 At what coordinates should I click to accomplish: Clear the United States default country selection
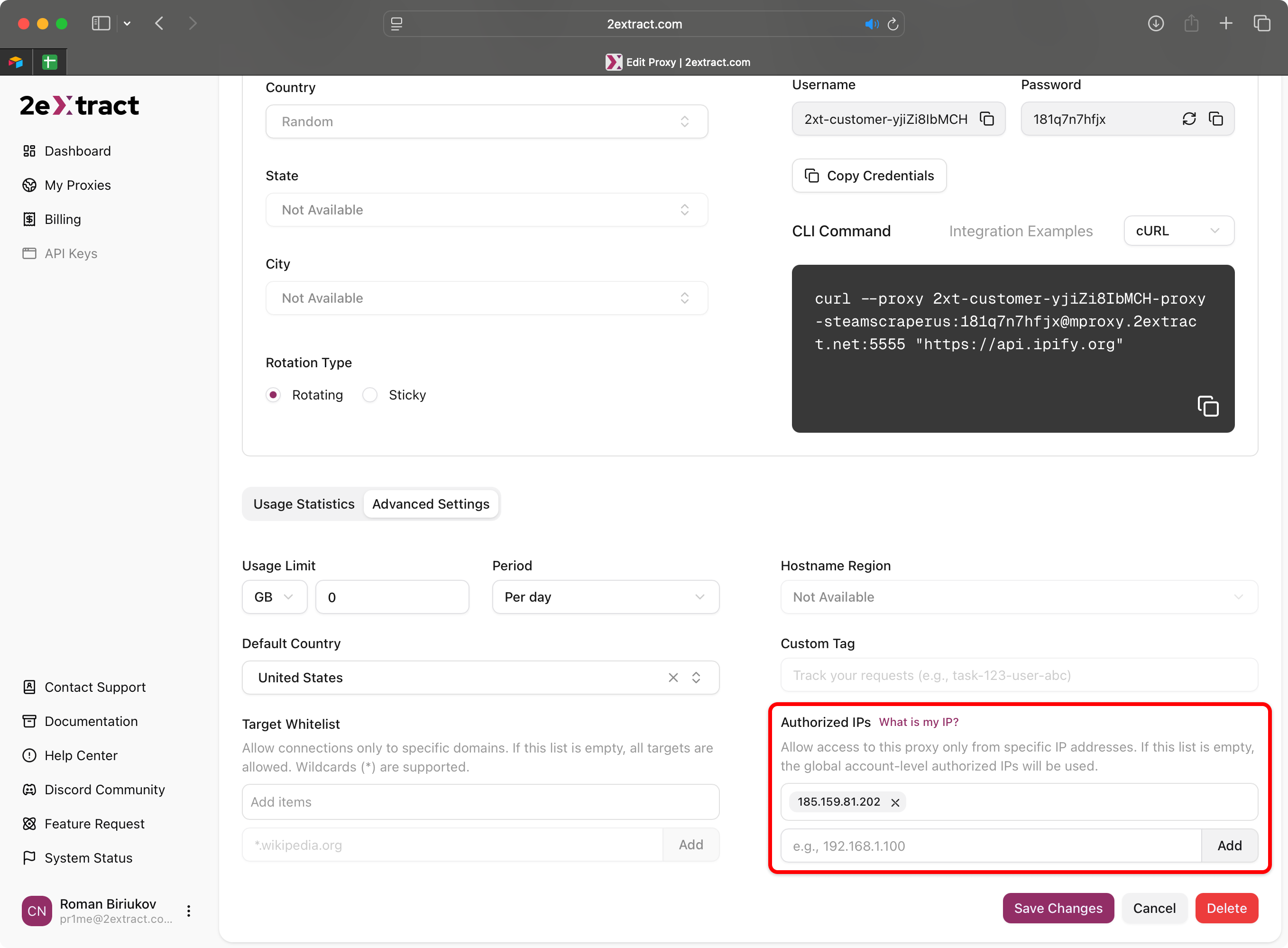click(672, 678)
